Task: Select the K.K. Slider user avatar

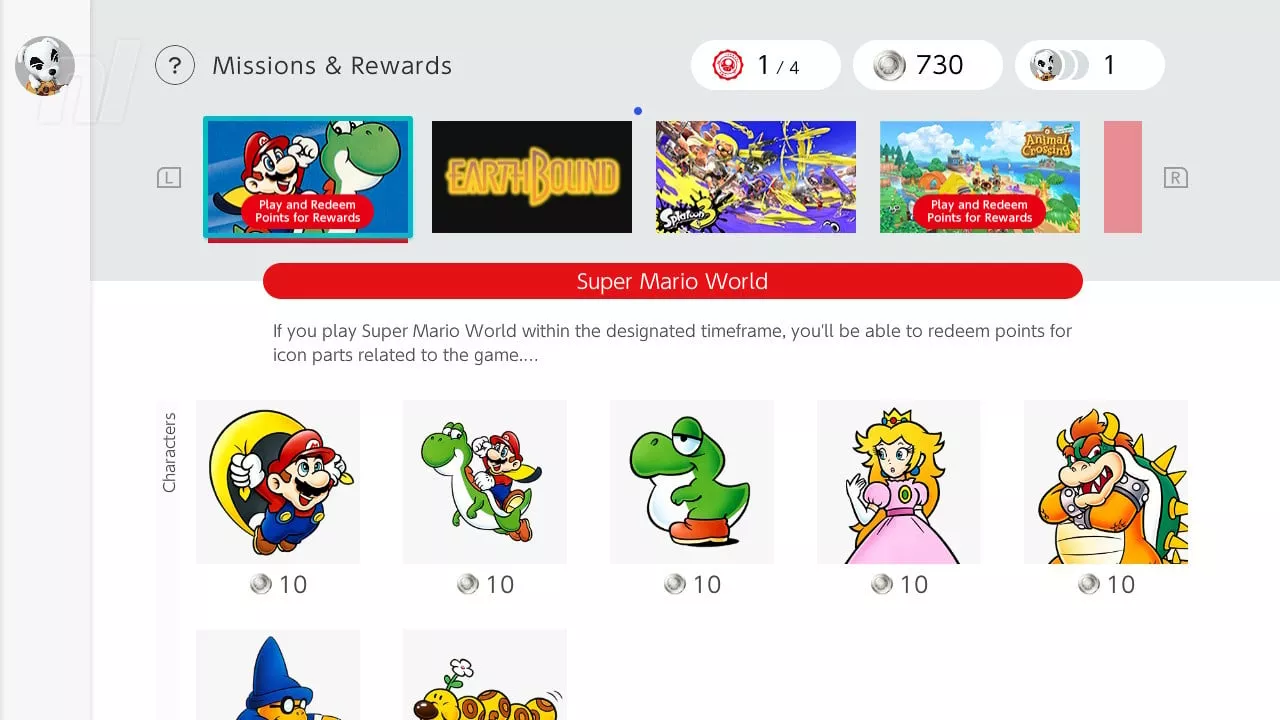Action: (x=45, y=66)
